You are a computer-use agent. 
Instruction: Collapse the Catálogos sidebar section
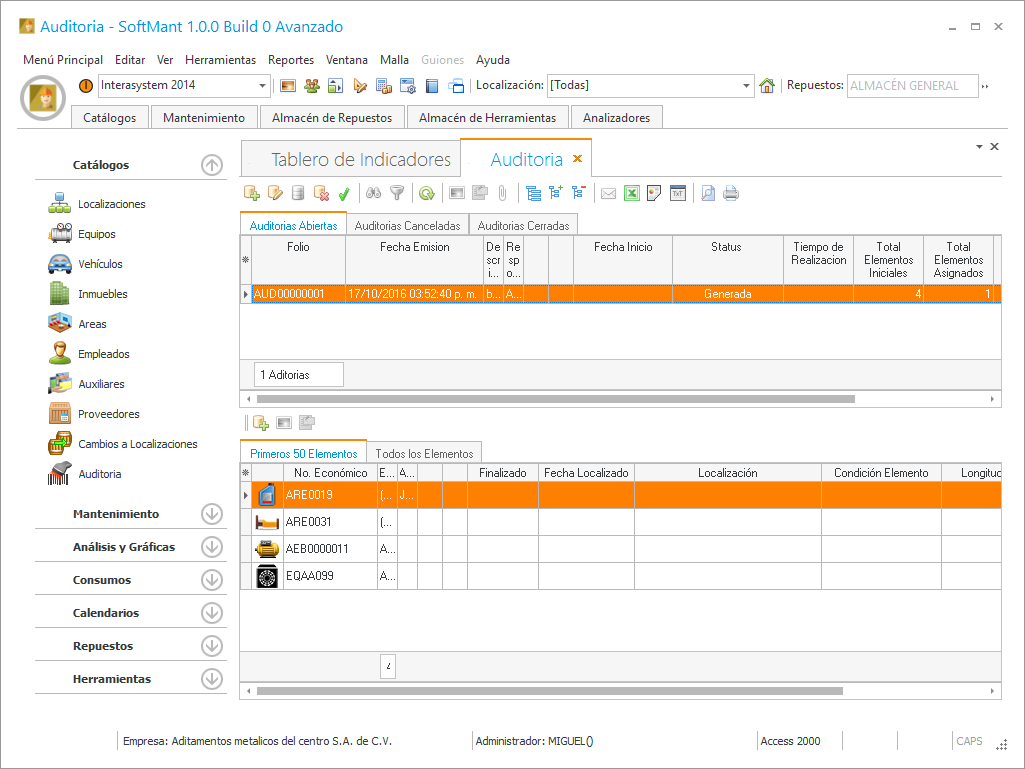[x=211, y=166]
